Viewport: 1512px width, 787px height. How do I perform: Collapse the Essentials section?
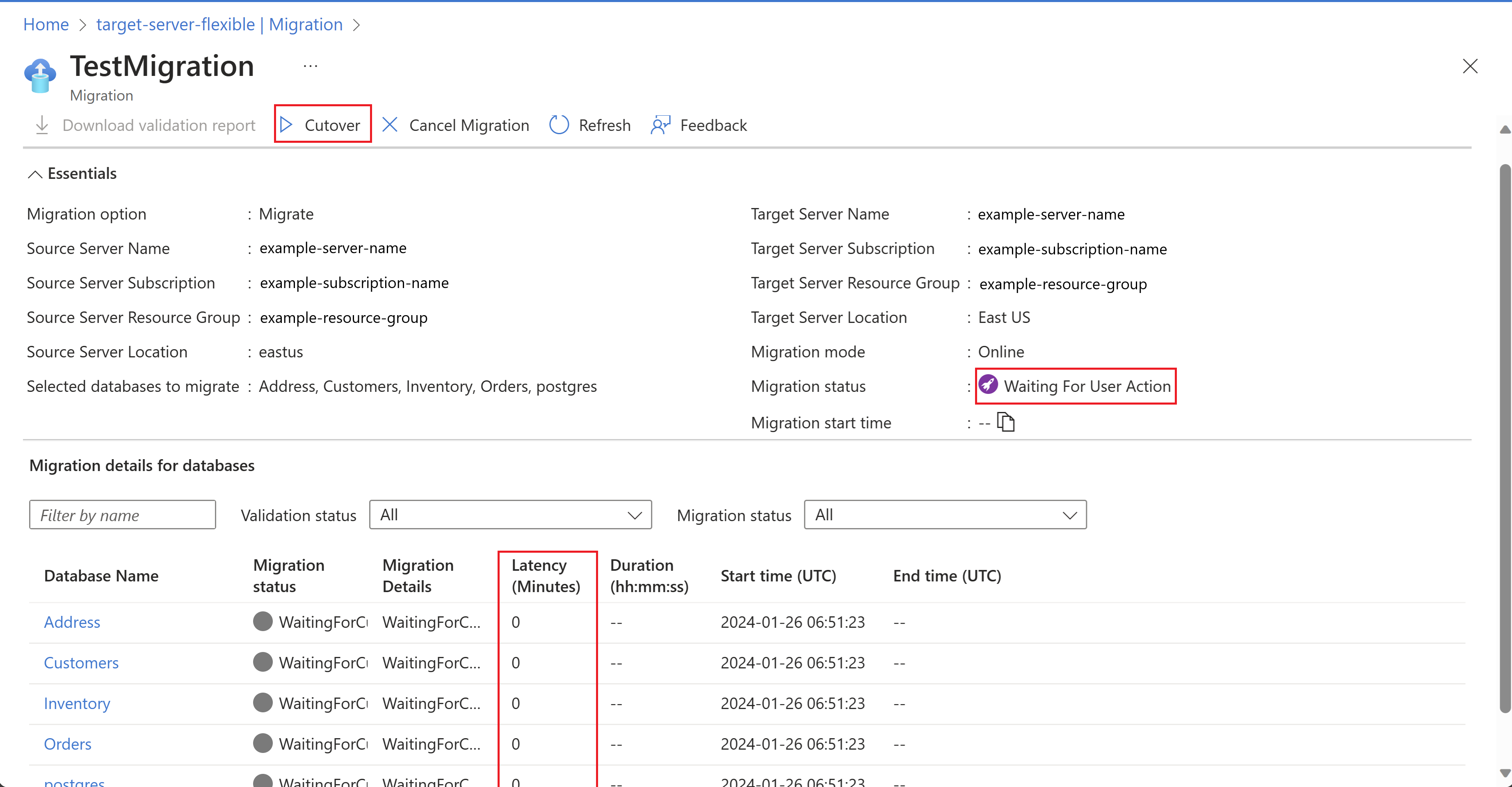tap(35, 174)
